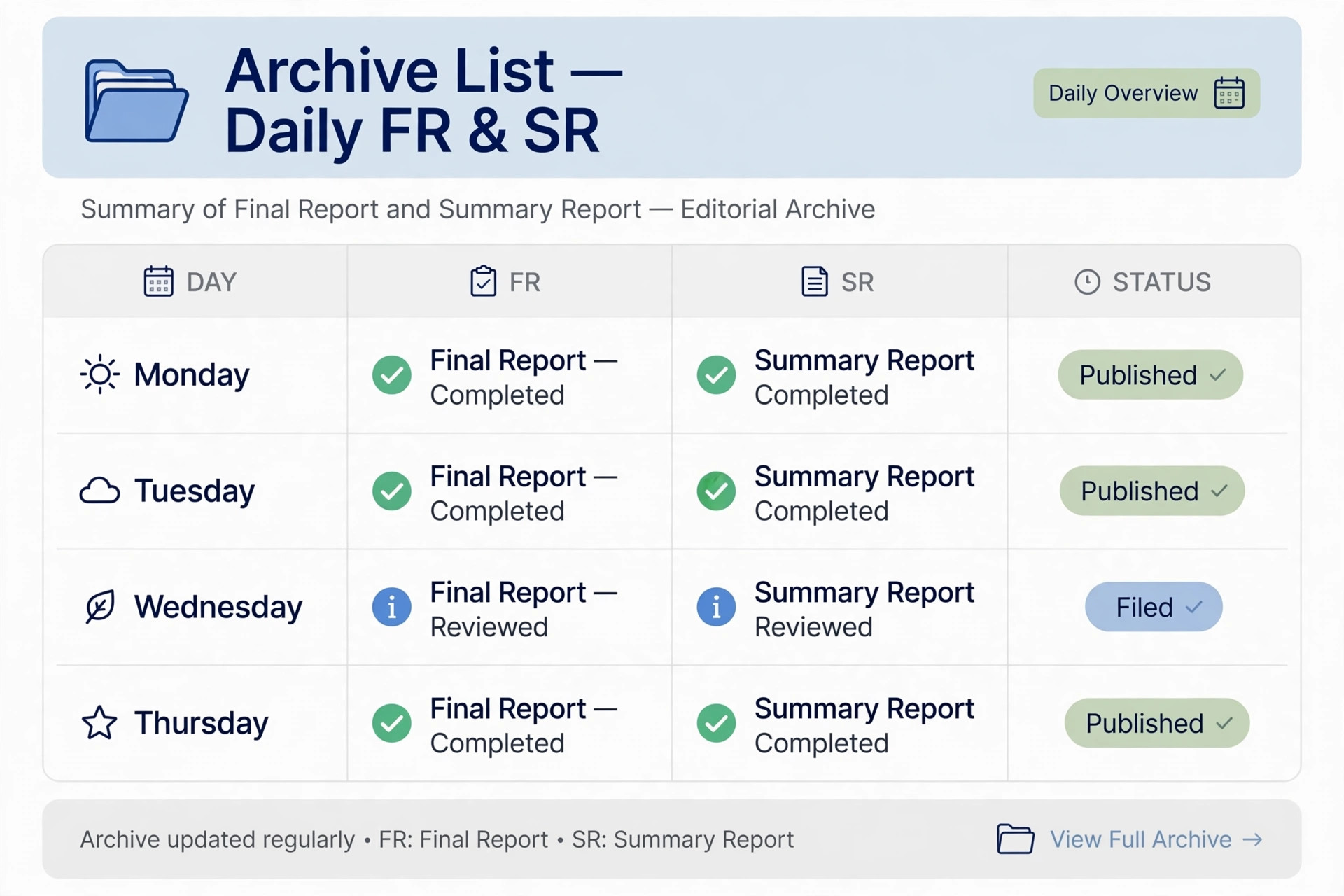Click the sun icon next to Monday
The width and height of the screenshot is (1344, 896).
(x=100, y=374)
